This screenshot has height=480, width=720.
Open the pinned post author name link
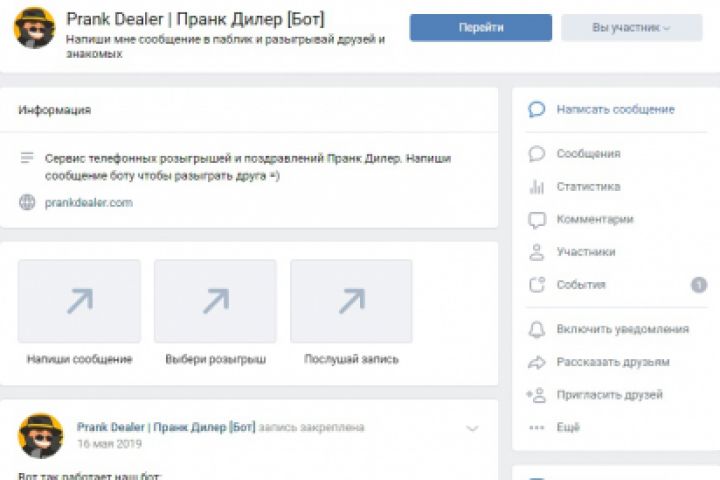pos(166,427)
